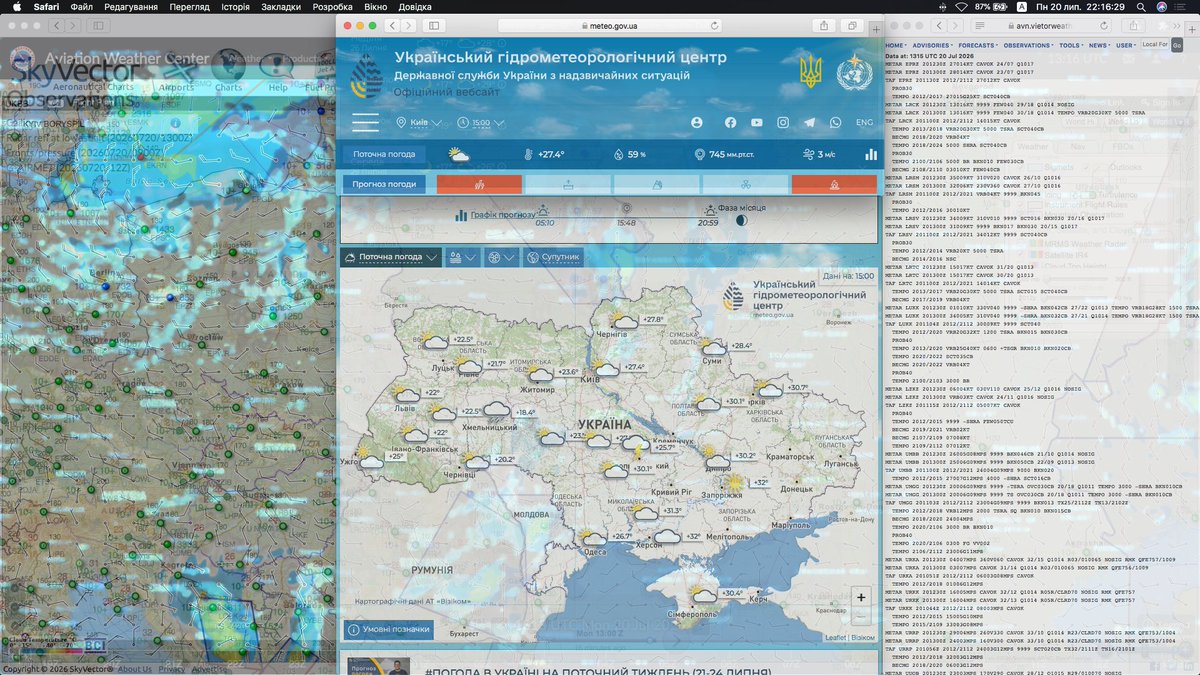The image size is (1200, 675).
Task: Open the Leaflet attribution link
Action: pyautogui.click(x=834, y=637)
